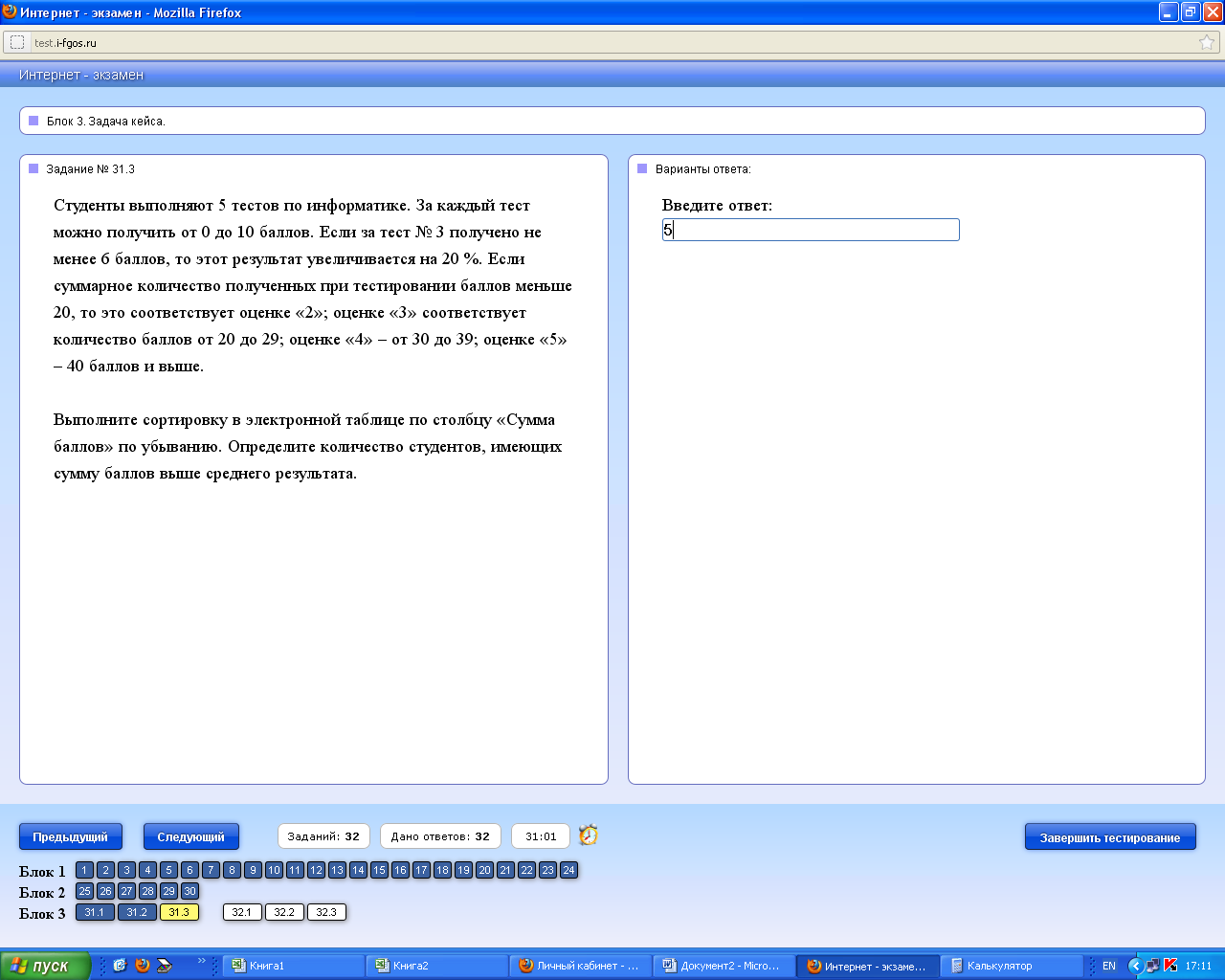Open question 32.2 in Блок 3
This screenshot has height=980, width=1225.
[284, 912]
